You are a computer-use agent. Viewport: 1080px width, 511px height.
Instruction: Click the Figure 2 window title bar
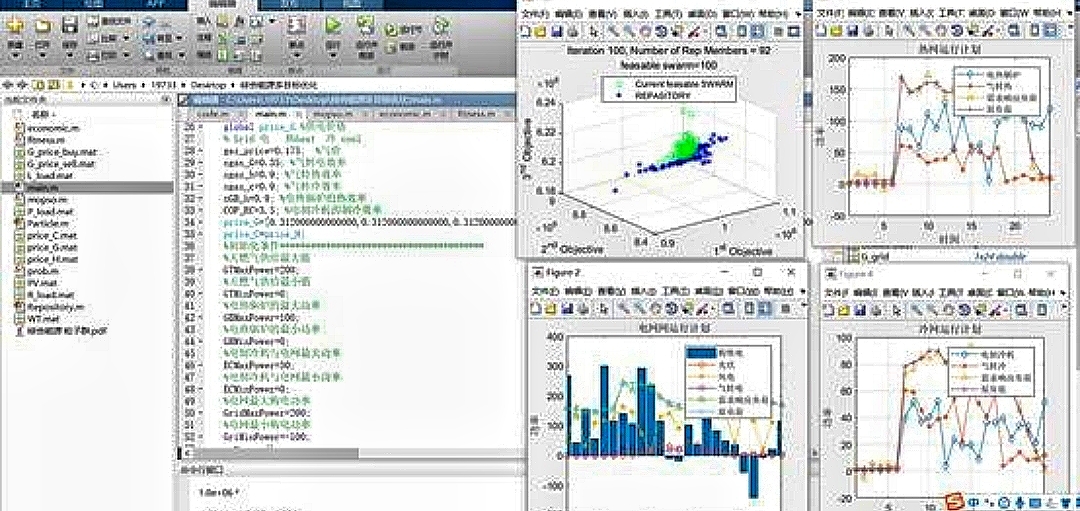[x=665, y=273]
